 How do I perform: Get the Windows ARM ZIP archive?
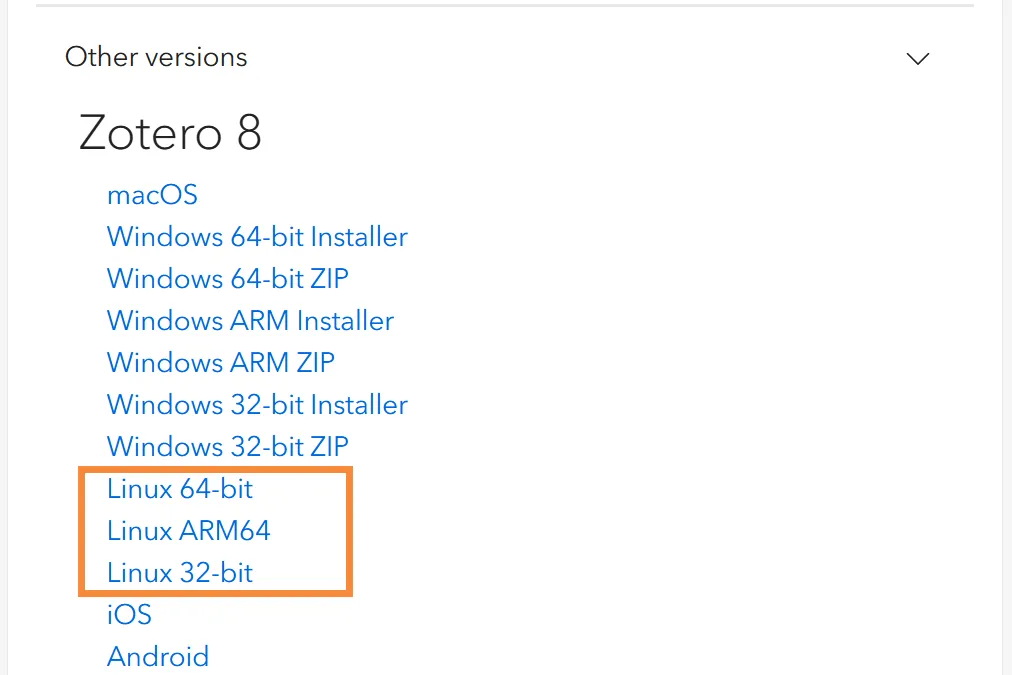(221, 362)
